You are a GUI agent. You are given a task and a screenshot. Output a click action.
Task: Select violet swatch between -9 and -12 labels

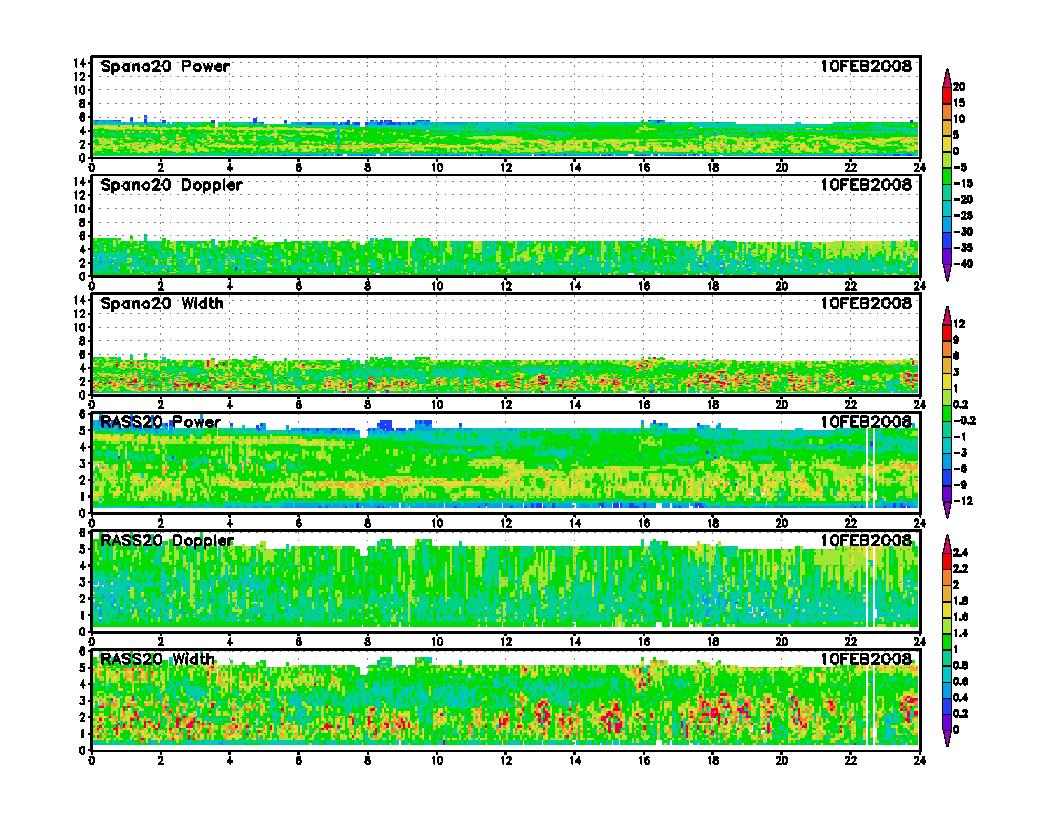tap(947, 493)
